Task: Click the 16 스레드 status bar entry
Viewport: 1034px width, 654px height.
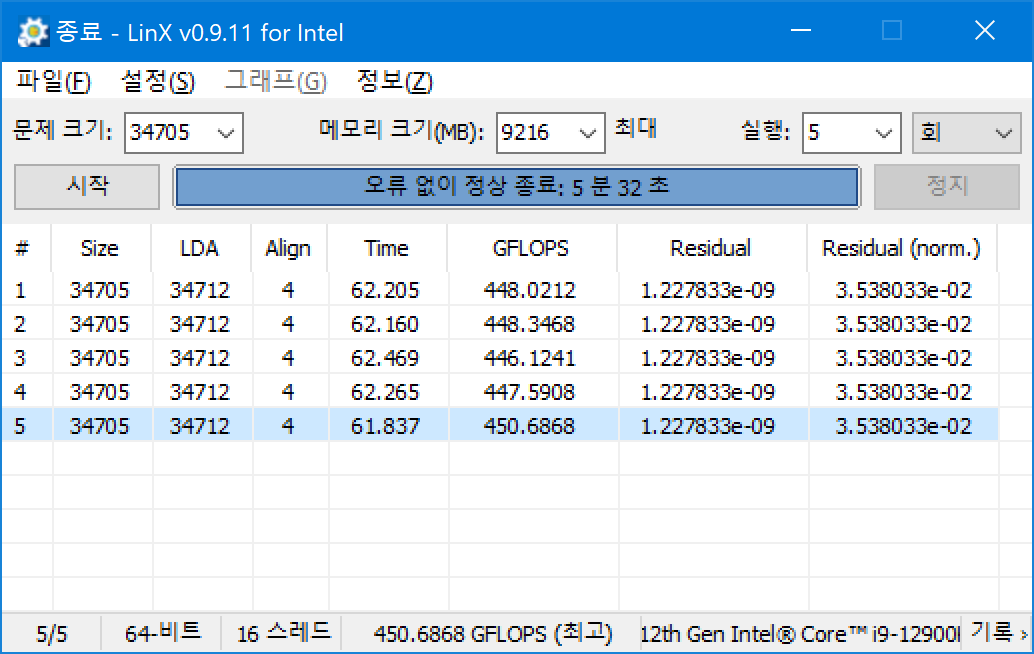Action: pos(283,634)
